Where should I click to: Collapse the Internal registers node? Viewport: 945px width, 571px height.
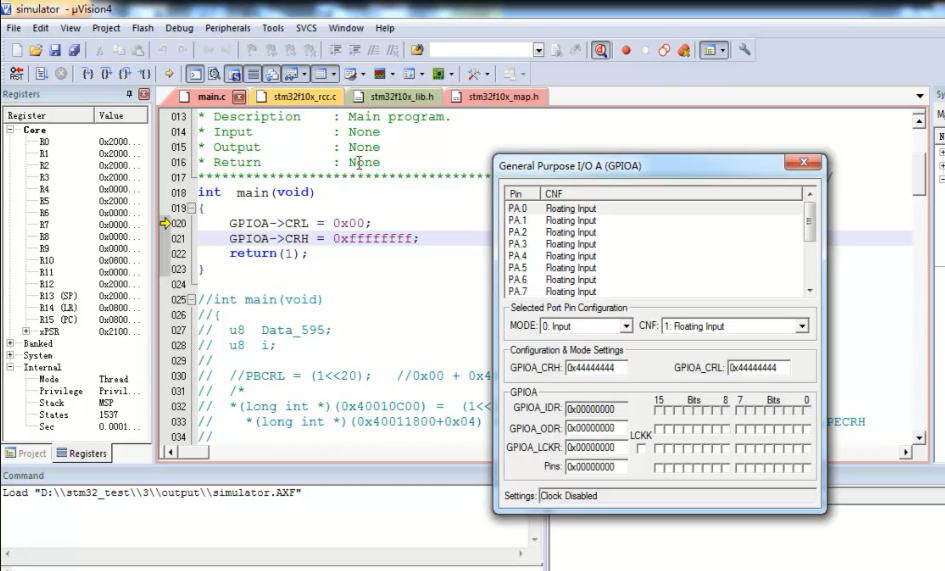[10, 367]
